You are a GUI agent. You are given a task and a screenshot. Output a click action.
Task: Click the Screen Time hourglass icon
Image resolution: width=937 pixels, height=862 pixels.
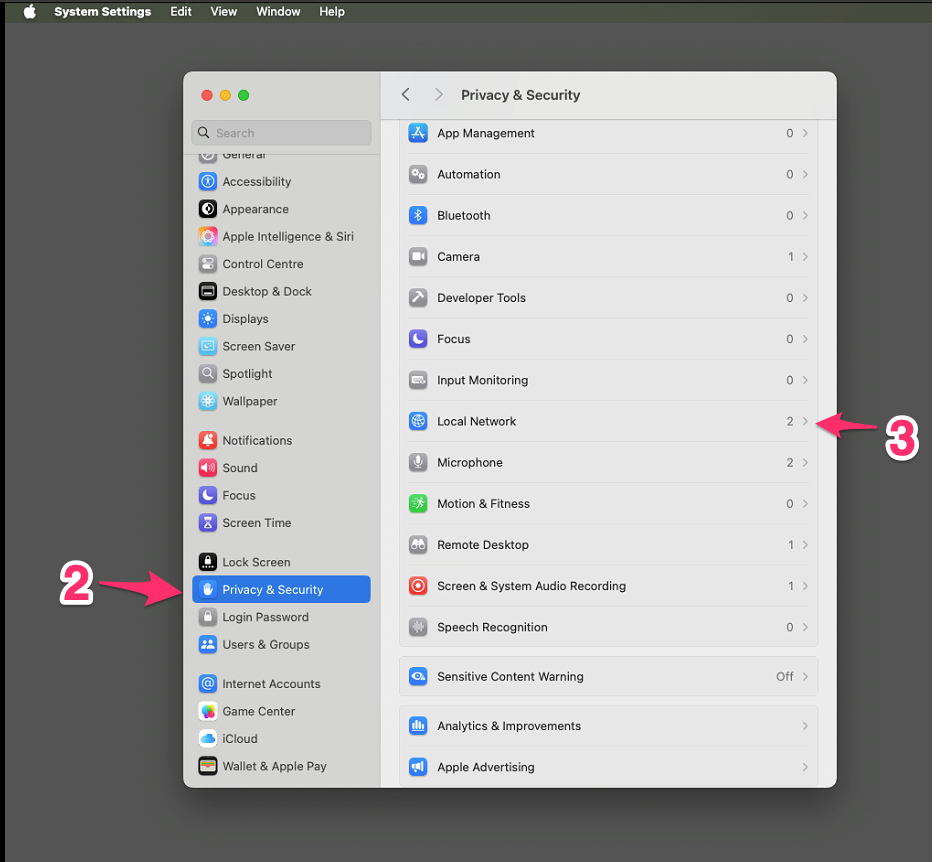[207, 523]
